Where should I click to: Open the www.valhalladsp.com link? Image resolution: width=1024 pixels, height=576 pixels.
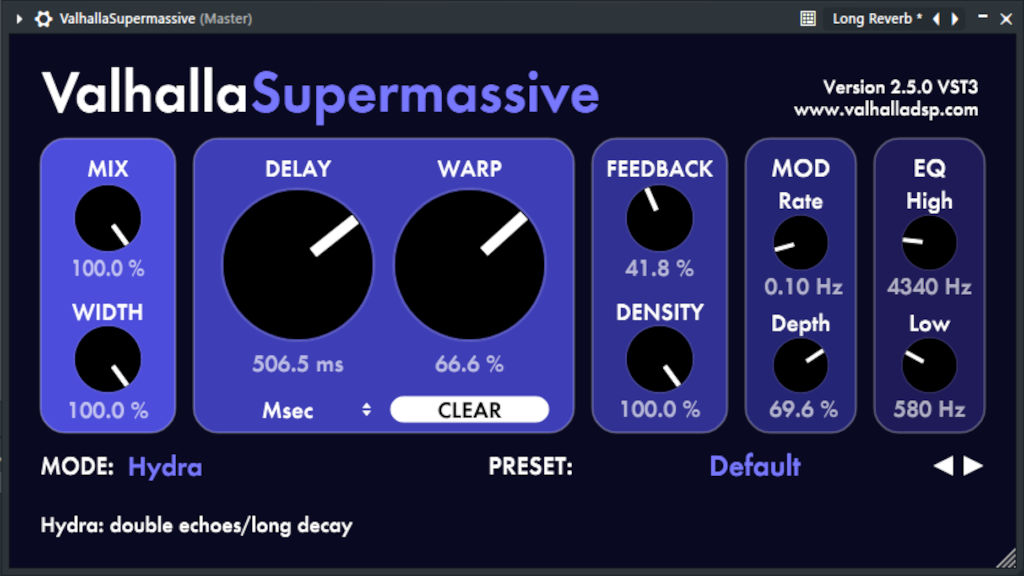pos(888,110)
